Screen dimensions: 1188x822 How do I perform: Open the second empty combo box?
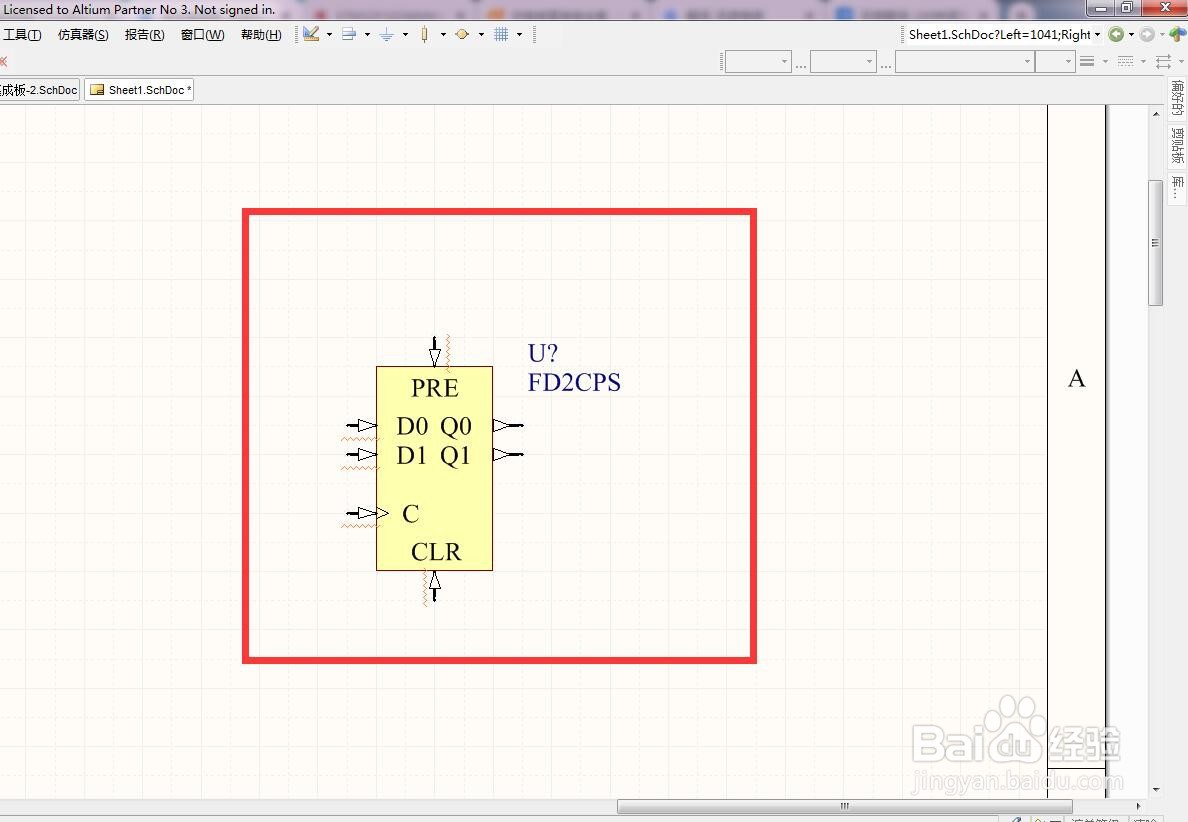pyautogui.click(x=843, y=61)
